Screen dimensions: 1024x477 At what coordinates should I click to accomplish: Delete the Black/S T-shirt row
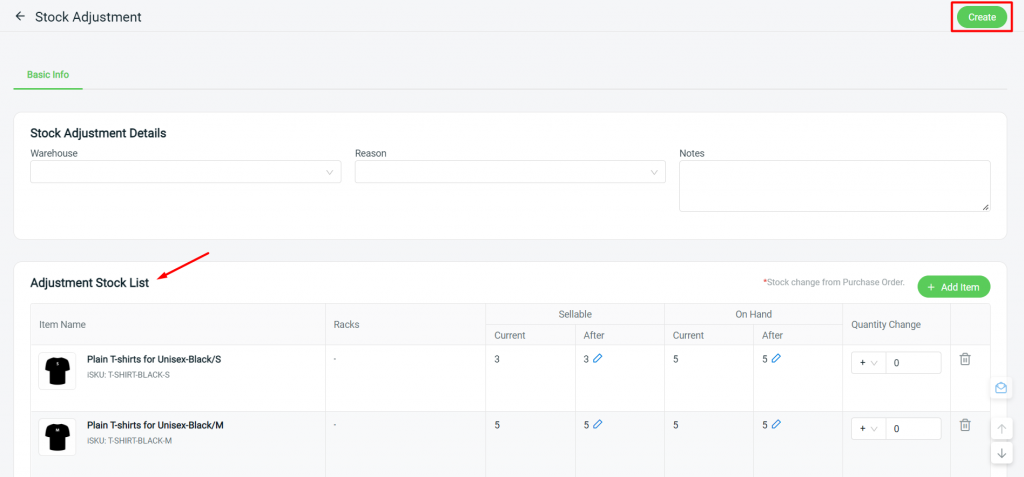[x=965, y=359]
